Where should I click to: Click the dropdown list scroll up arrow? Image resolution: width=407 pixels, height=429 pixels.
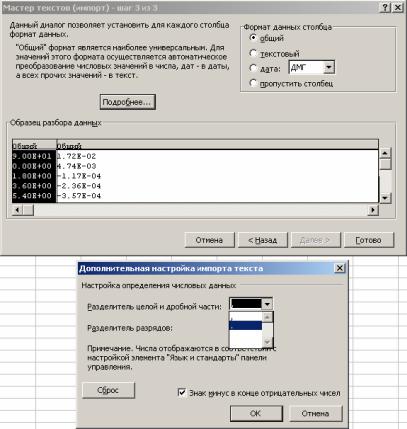pyautogui.click(x=267, y=317)
